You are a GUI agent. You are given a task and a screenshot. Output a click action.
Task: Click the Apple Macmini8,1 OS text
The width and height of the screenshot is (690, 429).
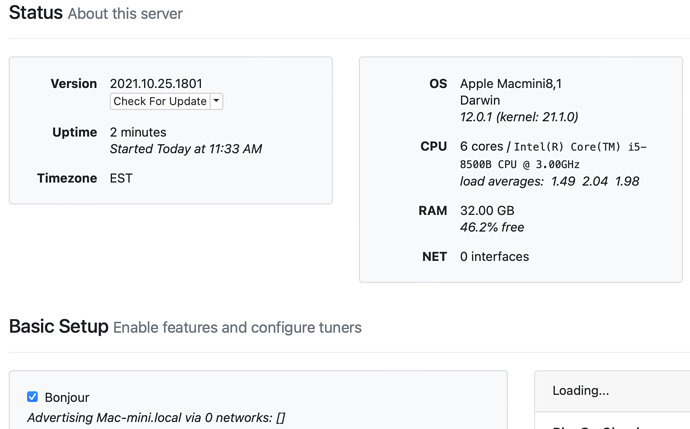[510, 84]
